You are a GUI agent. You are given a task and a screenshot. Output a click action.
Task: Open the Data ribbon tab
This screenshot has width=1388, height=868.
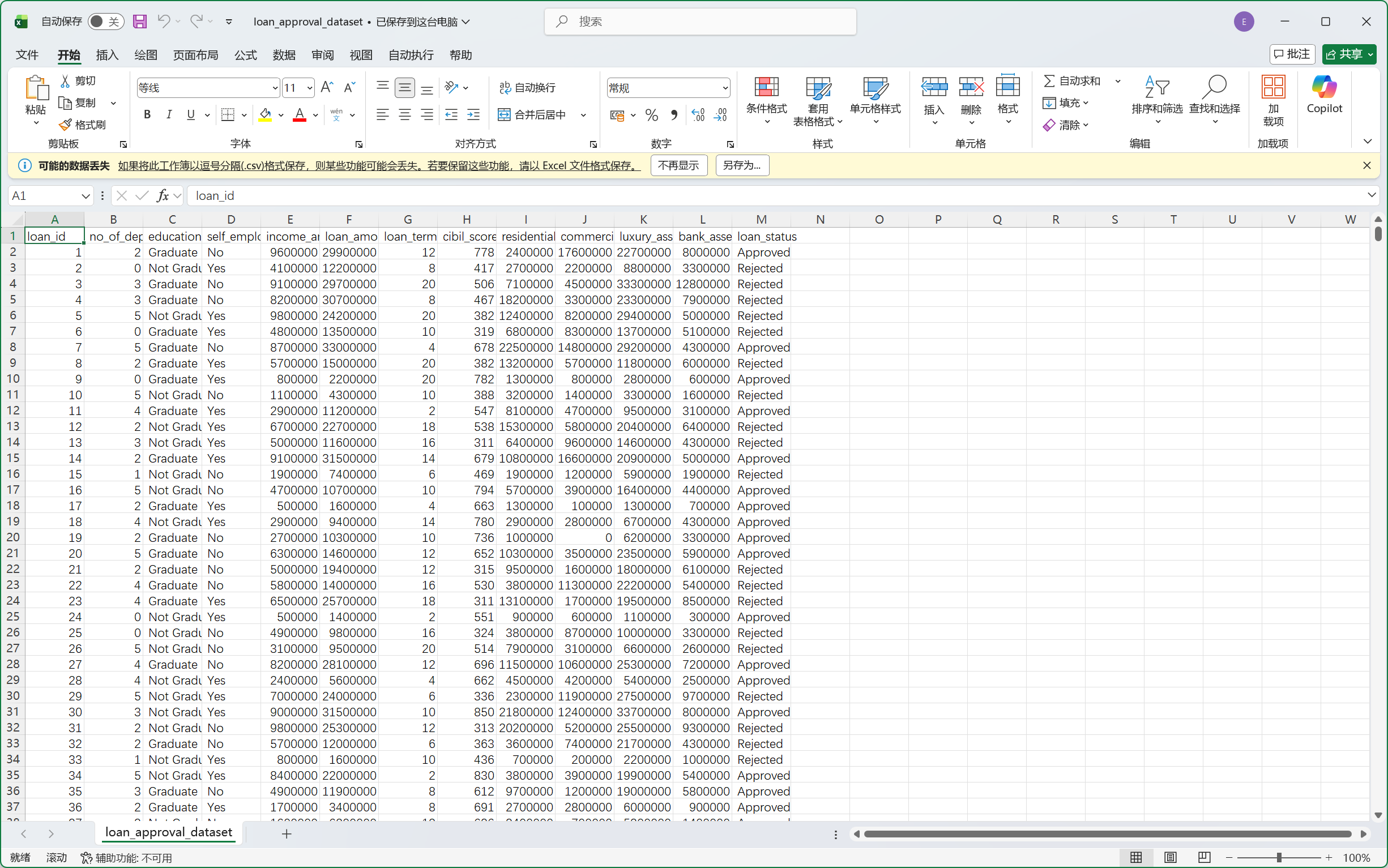(284, 55)
